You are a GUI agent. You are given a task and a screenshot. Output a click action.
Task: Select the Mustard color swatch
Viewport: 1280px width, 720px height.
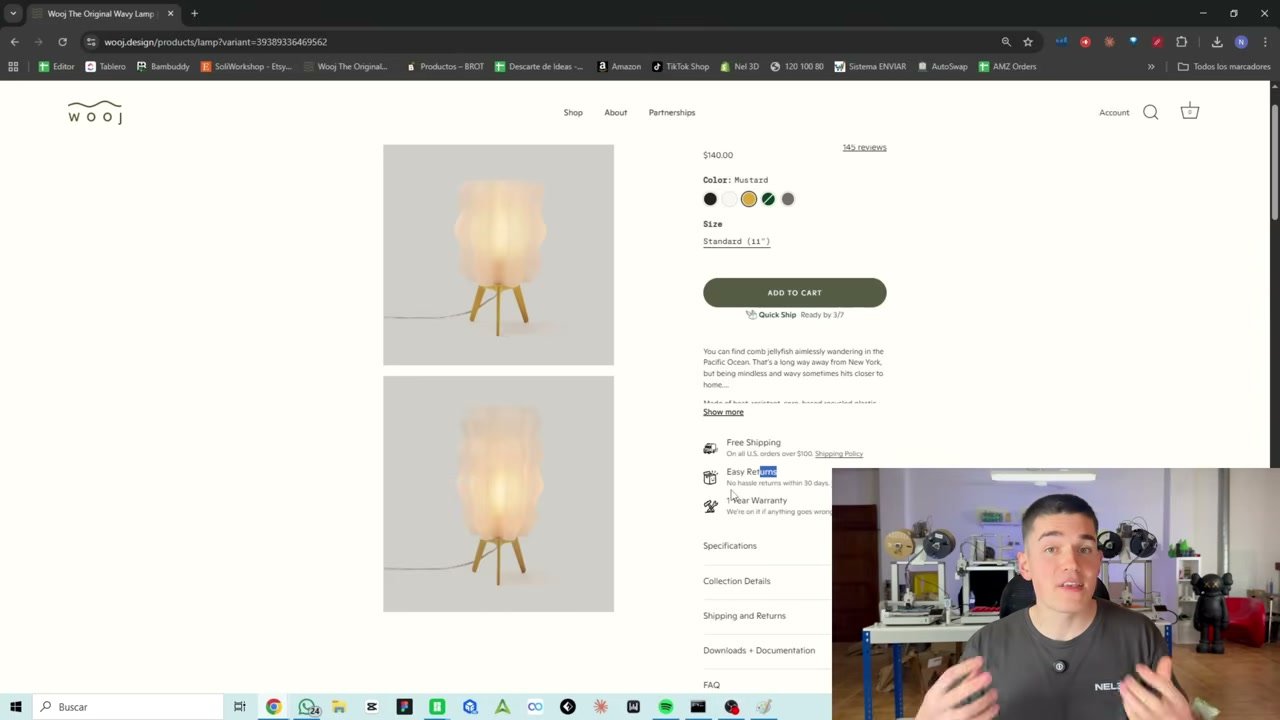pyautogui.click(x=749, y=199)
